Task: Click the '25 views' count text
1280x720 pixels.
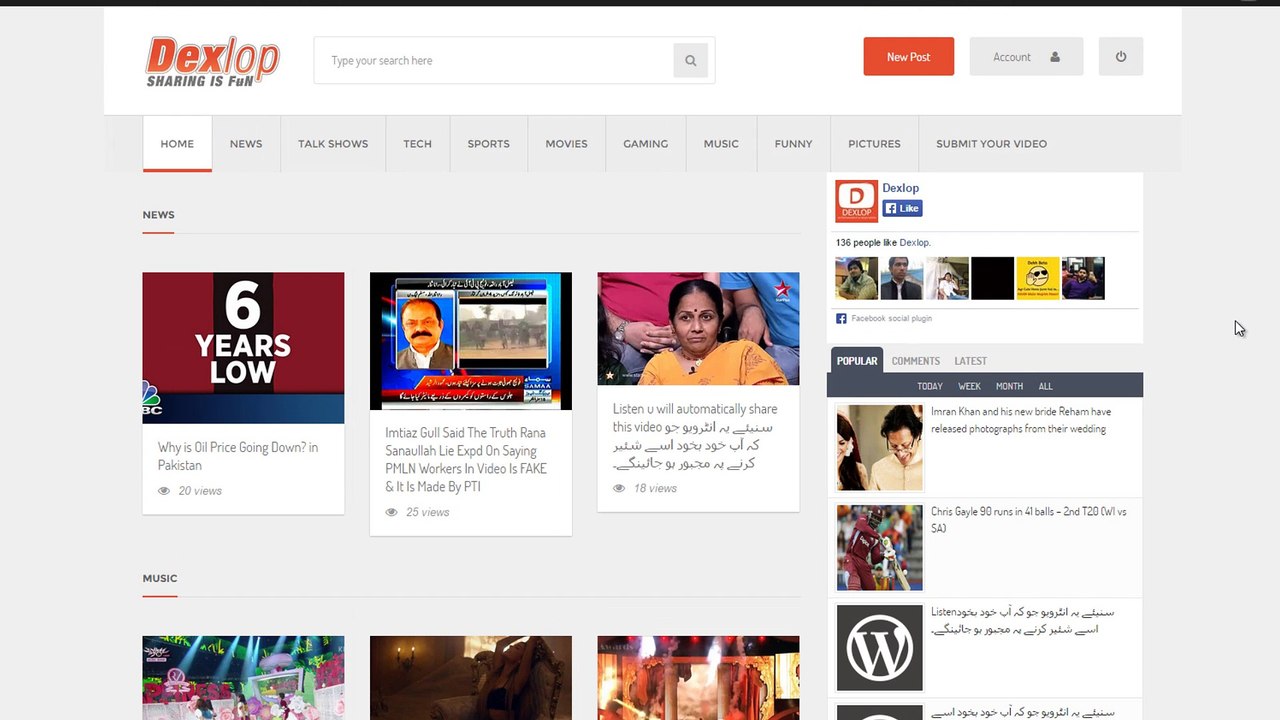Action: coord(428,512)
